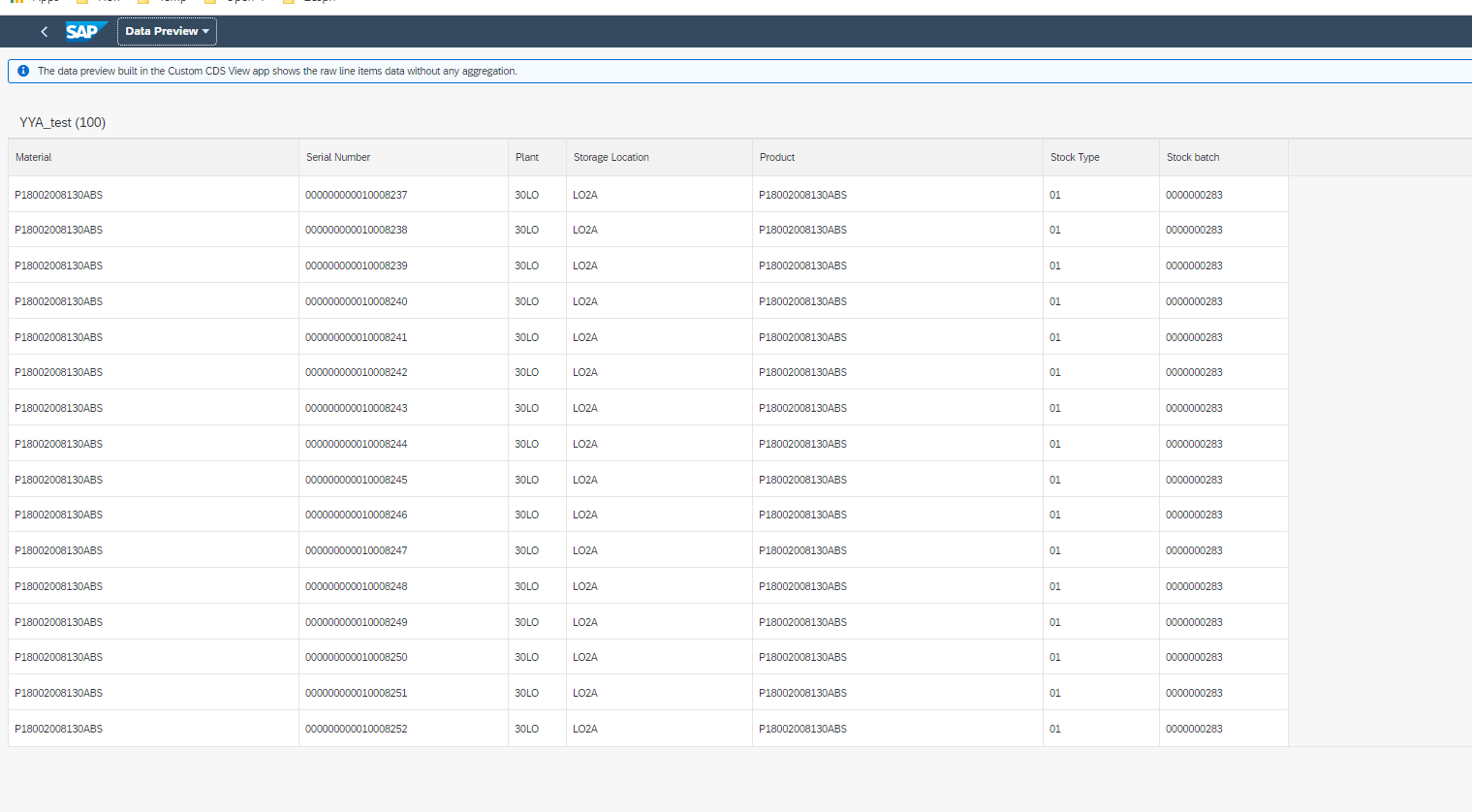Click the Material column header
Image resolution: width=1472 pixels, height=812 pixels.
[x=33, y=157]
